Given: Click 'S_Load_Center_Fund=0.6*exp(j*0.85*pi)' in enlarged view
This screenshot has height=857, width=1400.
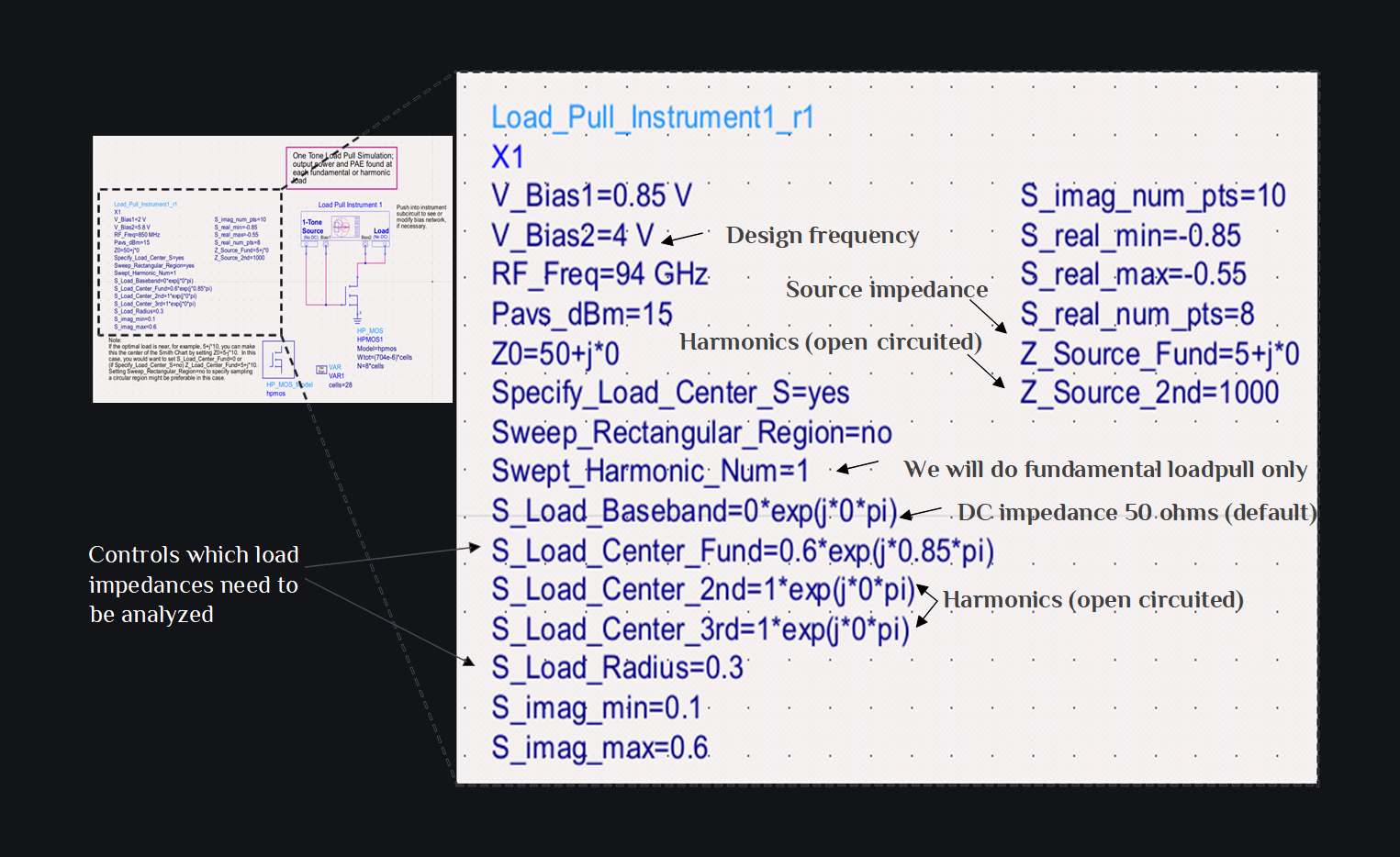Looking at the screenshot, I should coord(743,551).
